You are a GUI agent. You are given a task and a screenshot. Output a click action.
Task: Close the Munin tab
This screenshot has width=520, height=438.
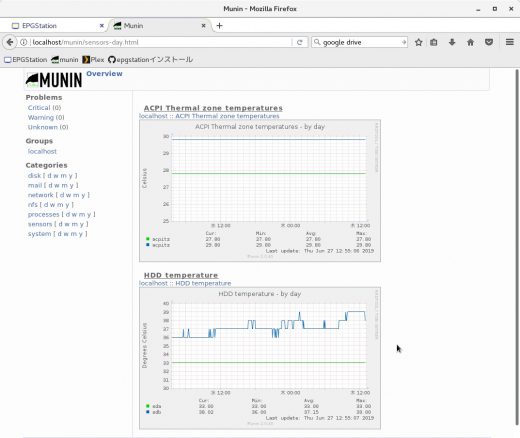203,26
